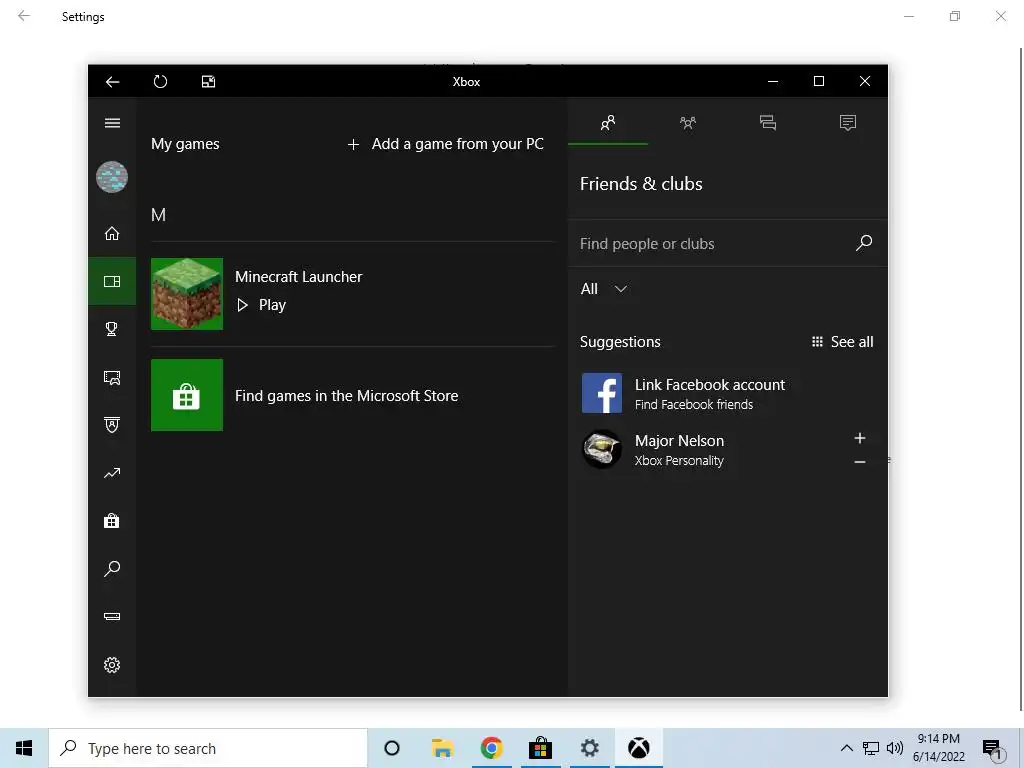Minimize the Xbox window
Viewport: 1024px width, 768px height.
773,81
